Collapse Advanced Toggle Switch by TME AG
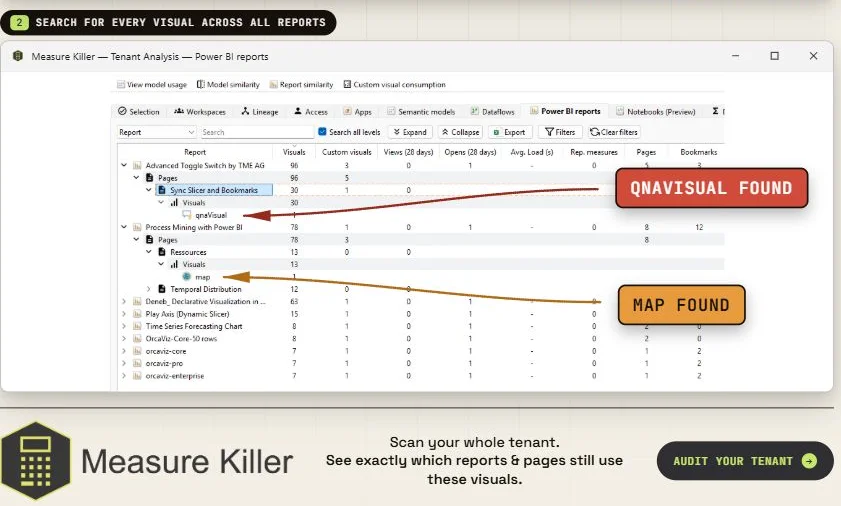The width and height of the screenshot is (841, 506). pos(124,165)
